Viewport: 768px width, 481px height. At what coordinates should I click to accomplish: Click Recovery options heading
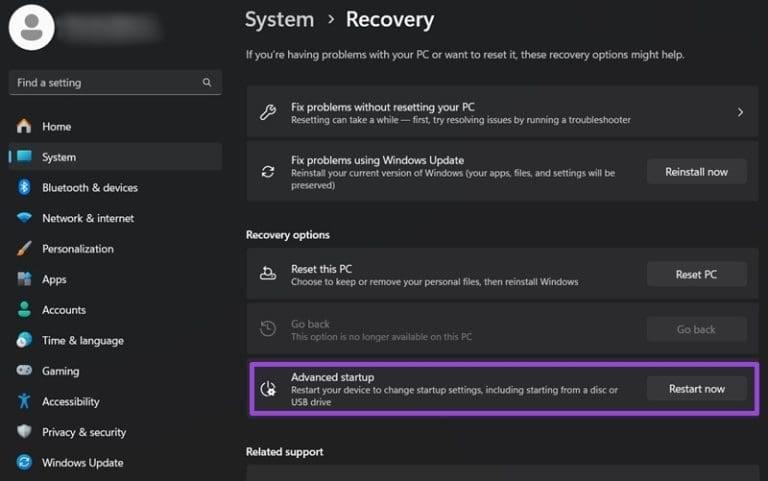288,235
